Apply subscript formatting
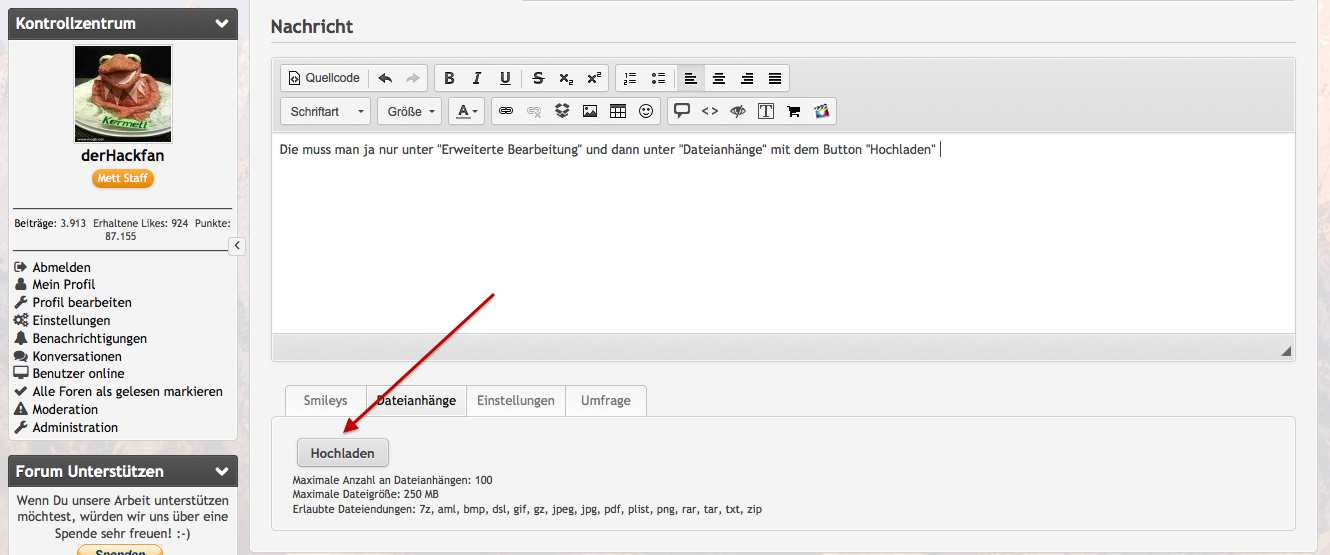This screenshot has width=1330, height=555. coord(566,78)
